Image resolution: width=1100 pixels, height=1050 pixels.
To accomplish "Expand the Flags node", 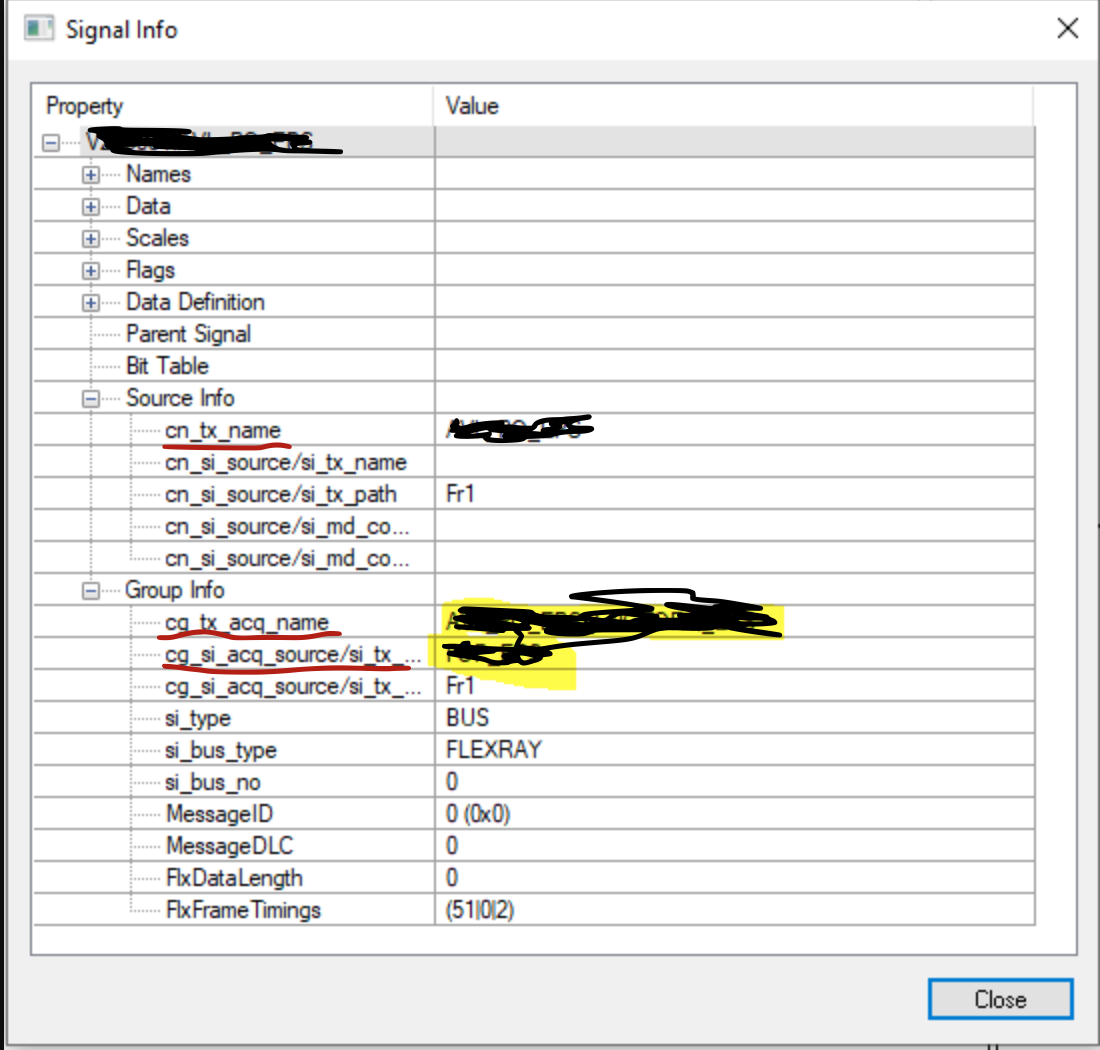I will pos(90,271).
